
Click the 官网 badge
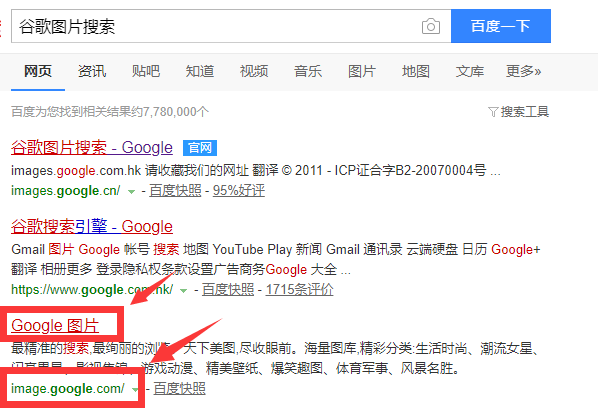point(200,148)
